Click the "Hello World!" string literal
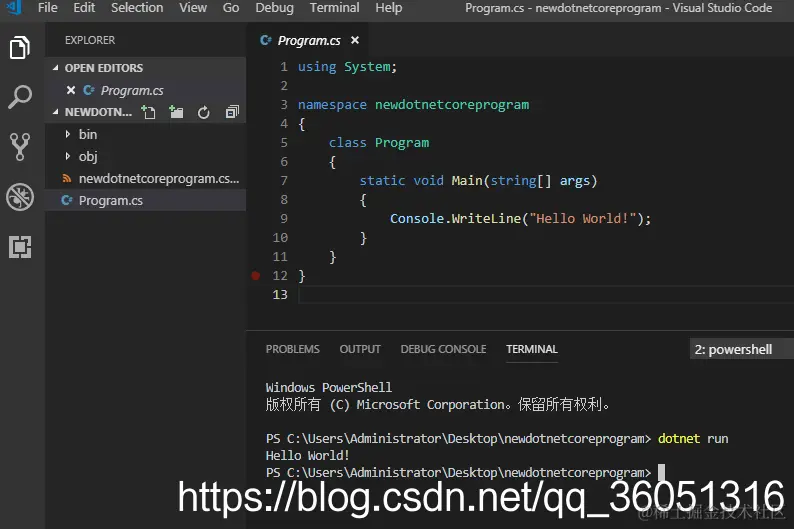The image size is (794, 529). click(x=582, y=218)
